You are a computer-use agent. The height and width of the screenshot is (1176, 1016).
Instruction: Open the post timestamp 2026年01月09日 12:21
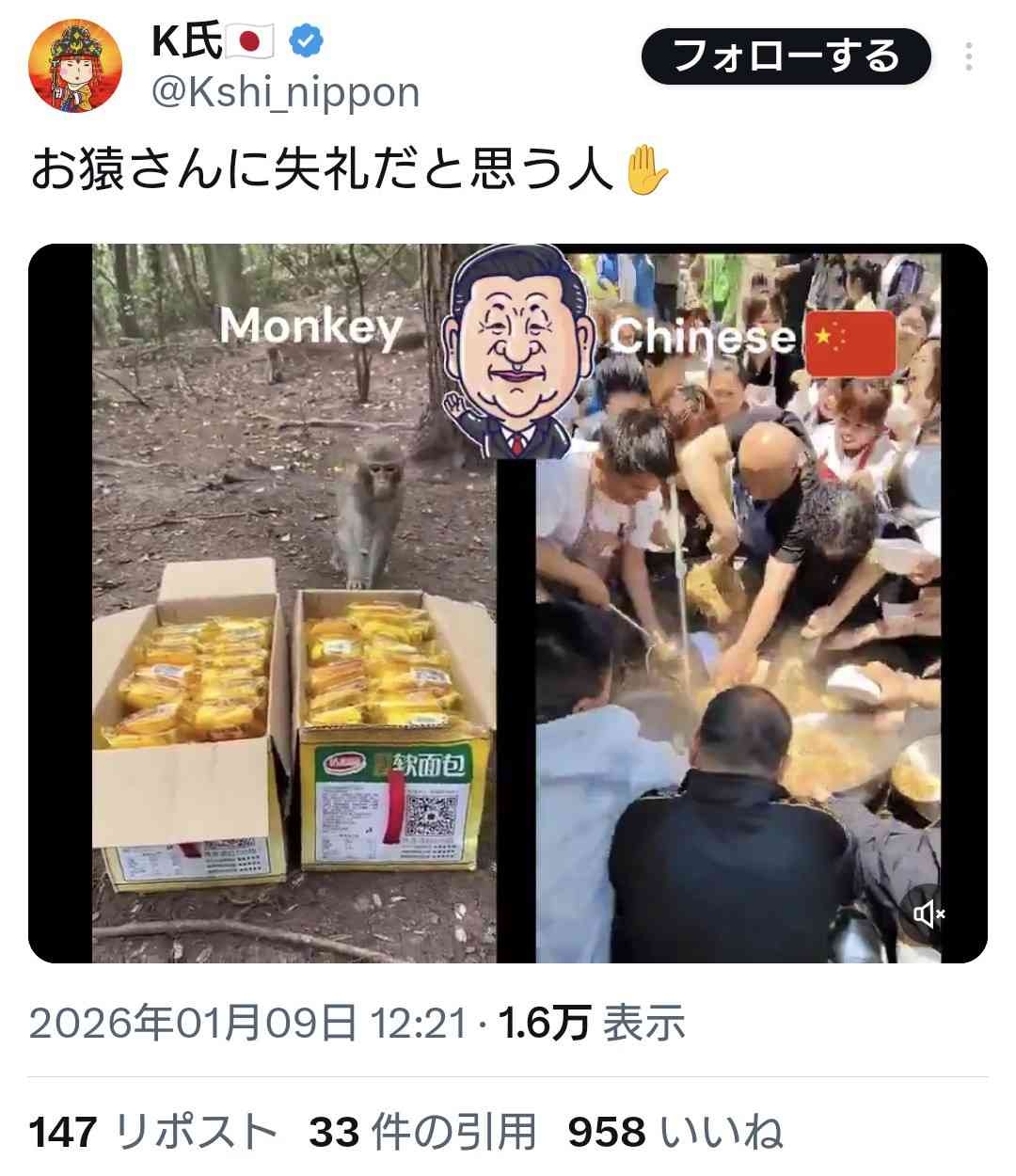point(247,1023)
